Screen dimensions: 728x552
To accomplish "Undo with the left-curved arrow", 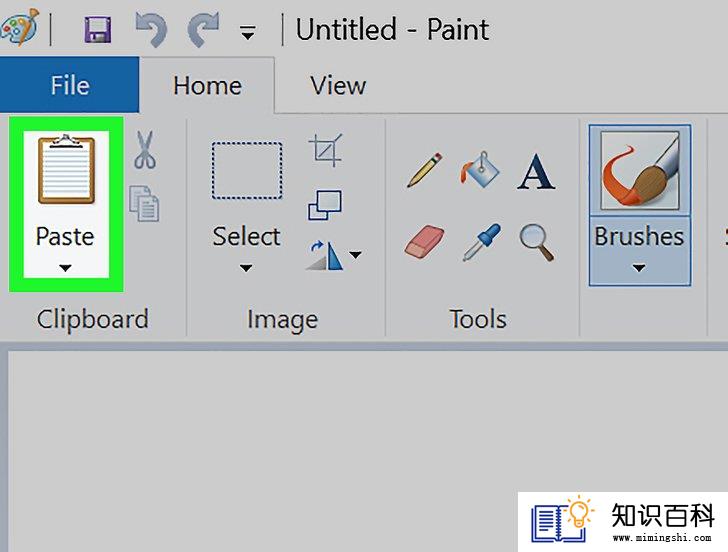I will point(151,30).
